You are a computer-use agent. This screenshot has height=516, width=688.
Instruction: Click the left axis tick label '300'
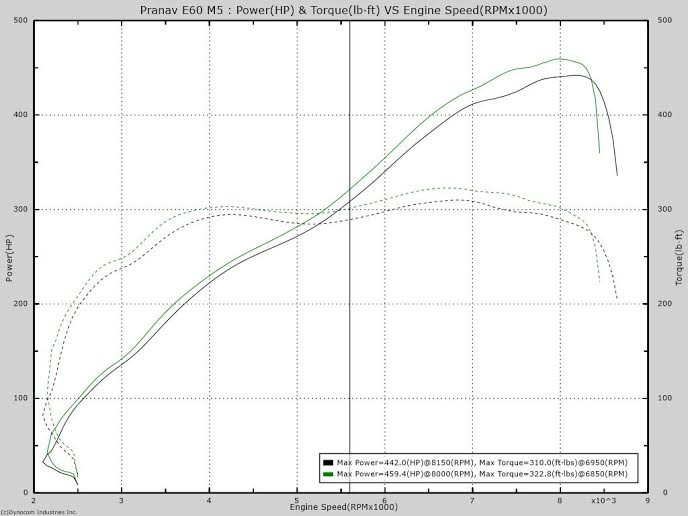(x=20, y=209)
